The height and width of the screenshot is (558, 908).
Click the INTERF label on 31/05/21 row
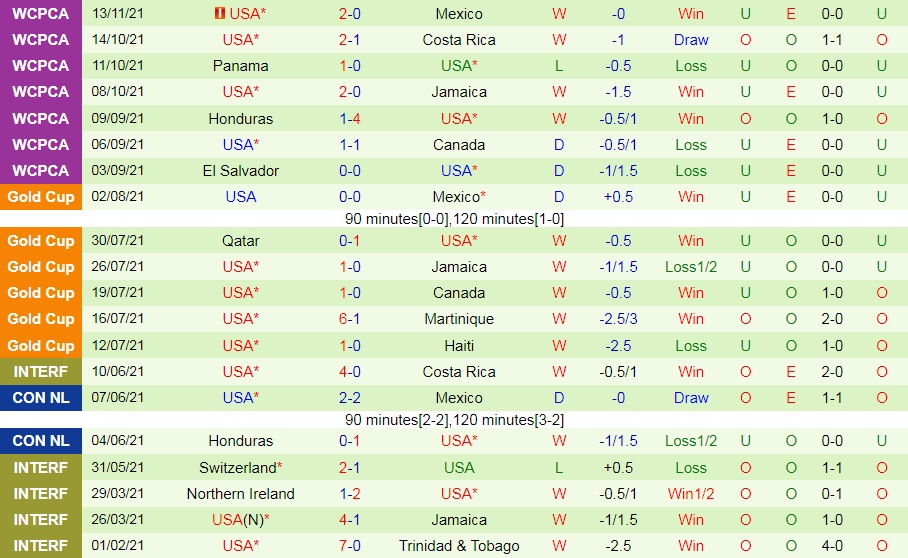(41, 467)
